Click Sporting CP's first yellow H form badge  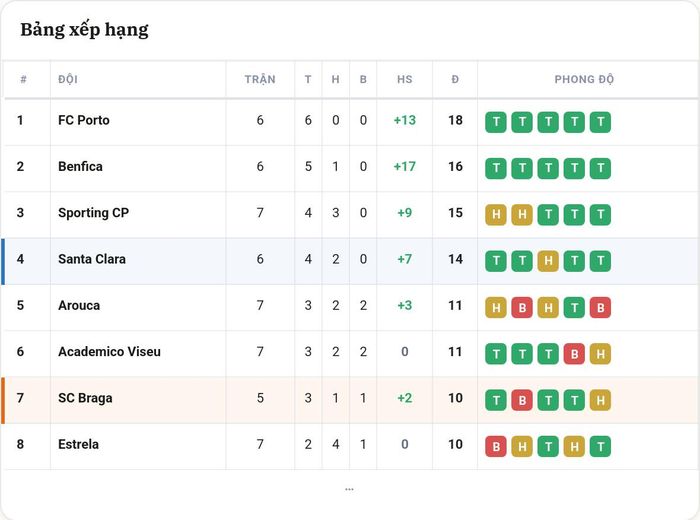point(496,215)
